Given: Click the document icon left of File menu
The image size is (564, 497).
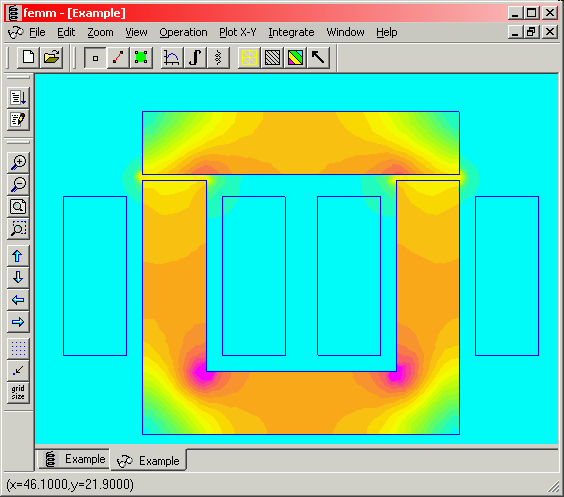Looking at the screenshot, I should 15,33.
